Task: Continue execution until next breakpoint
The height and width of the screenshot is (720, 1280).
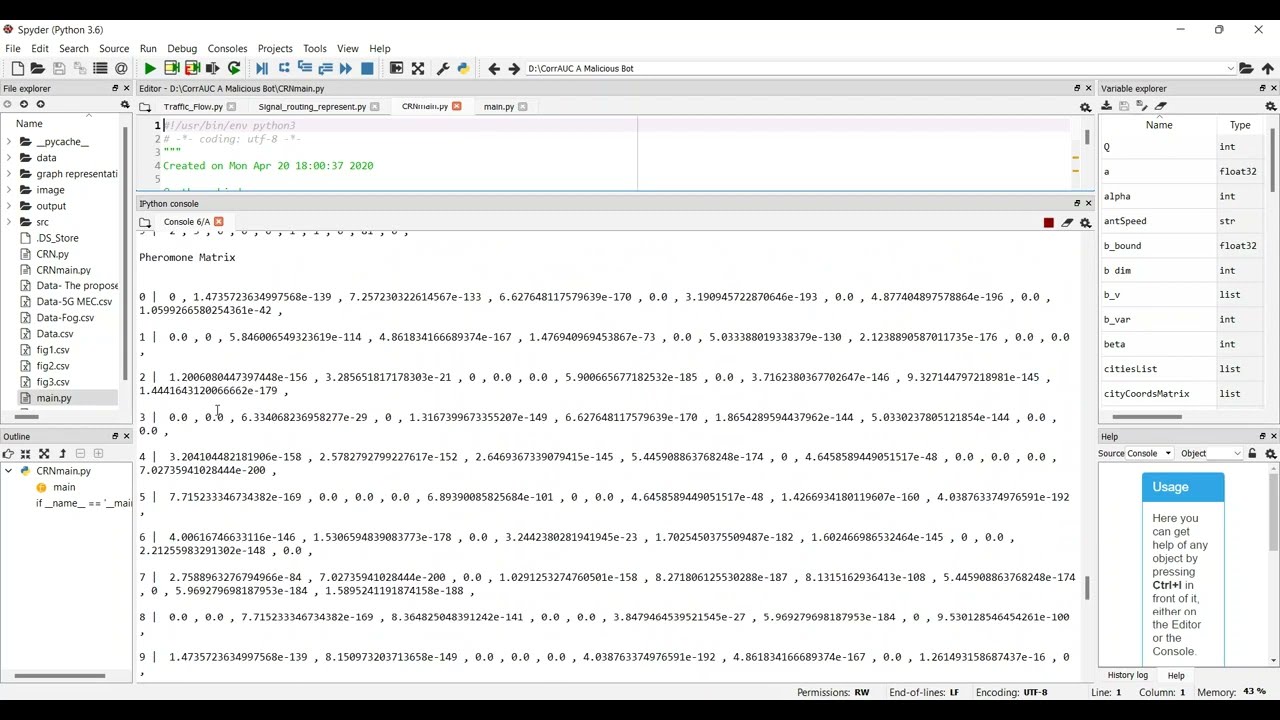Action: tap(346, 68)
